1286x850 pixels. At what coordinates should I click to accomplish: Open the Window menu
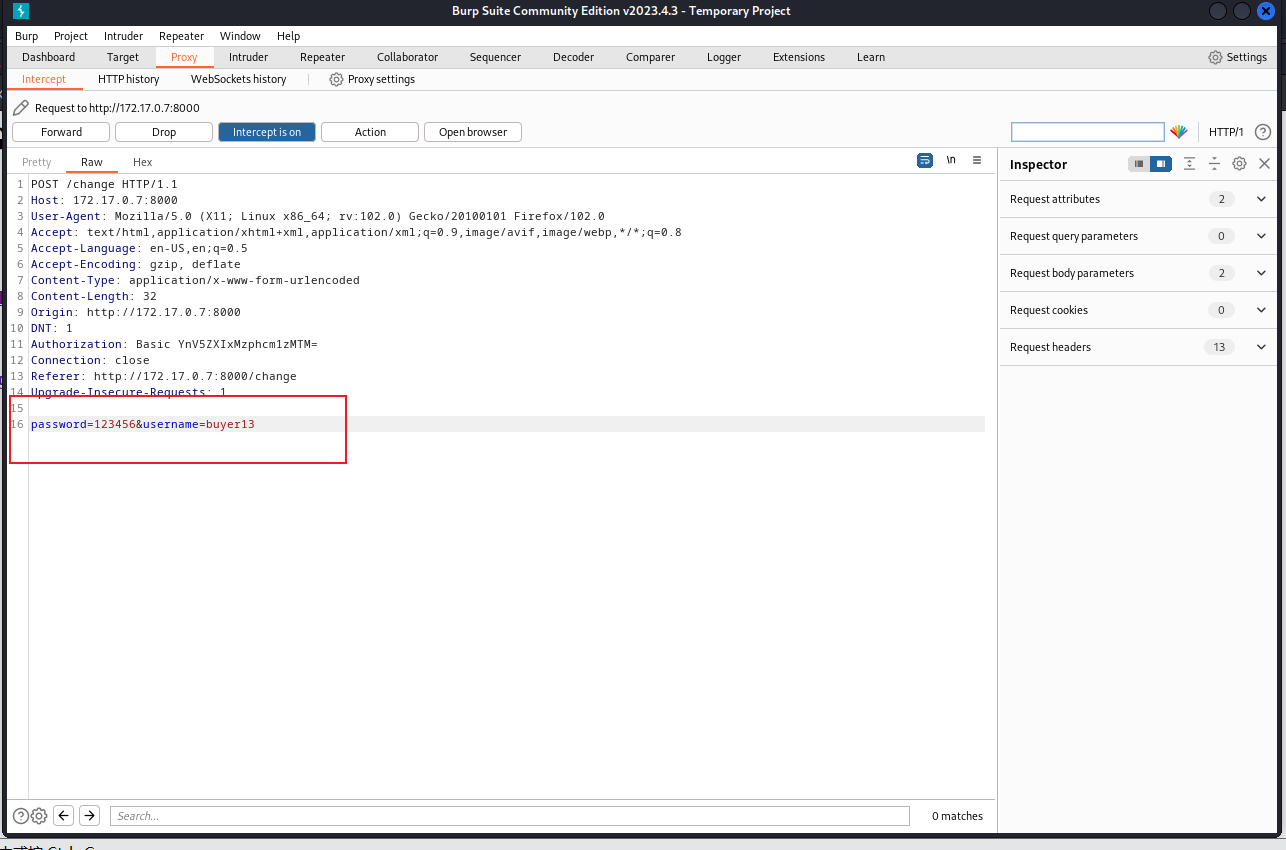coord(240,36)
